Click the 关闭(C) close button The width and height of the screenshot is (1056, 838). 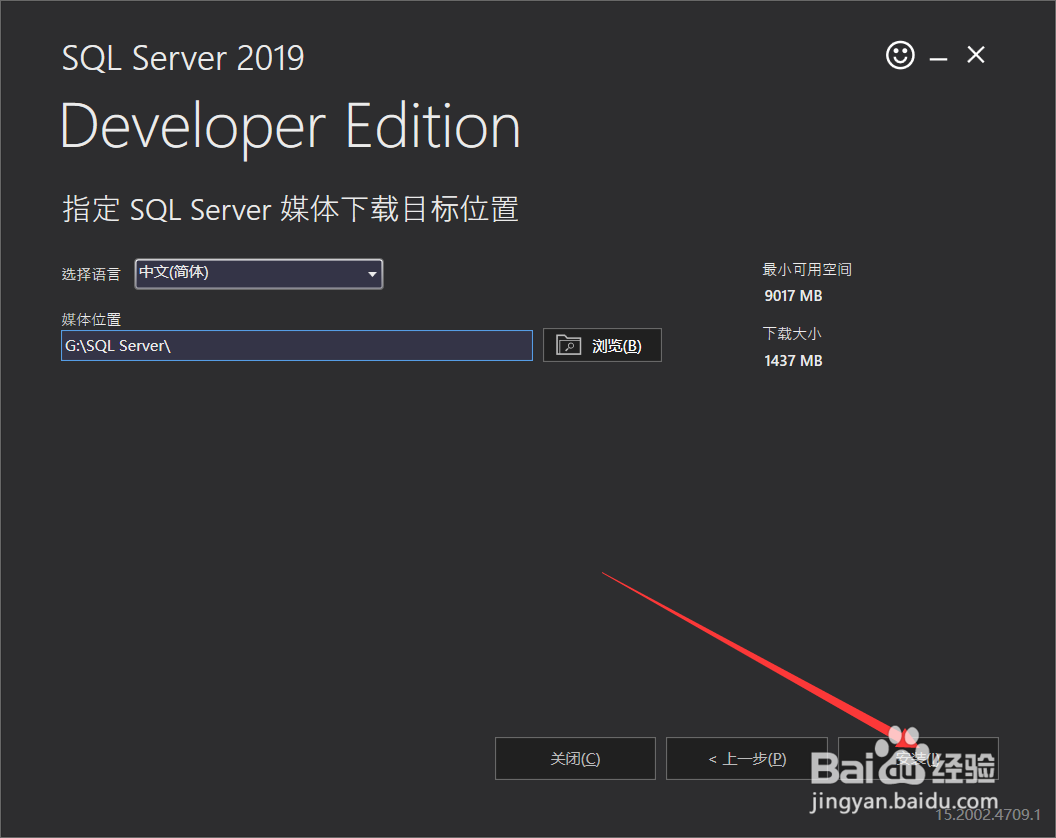point(575,759)
